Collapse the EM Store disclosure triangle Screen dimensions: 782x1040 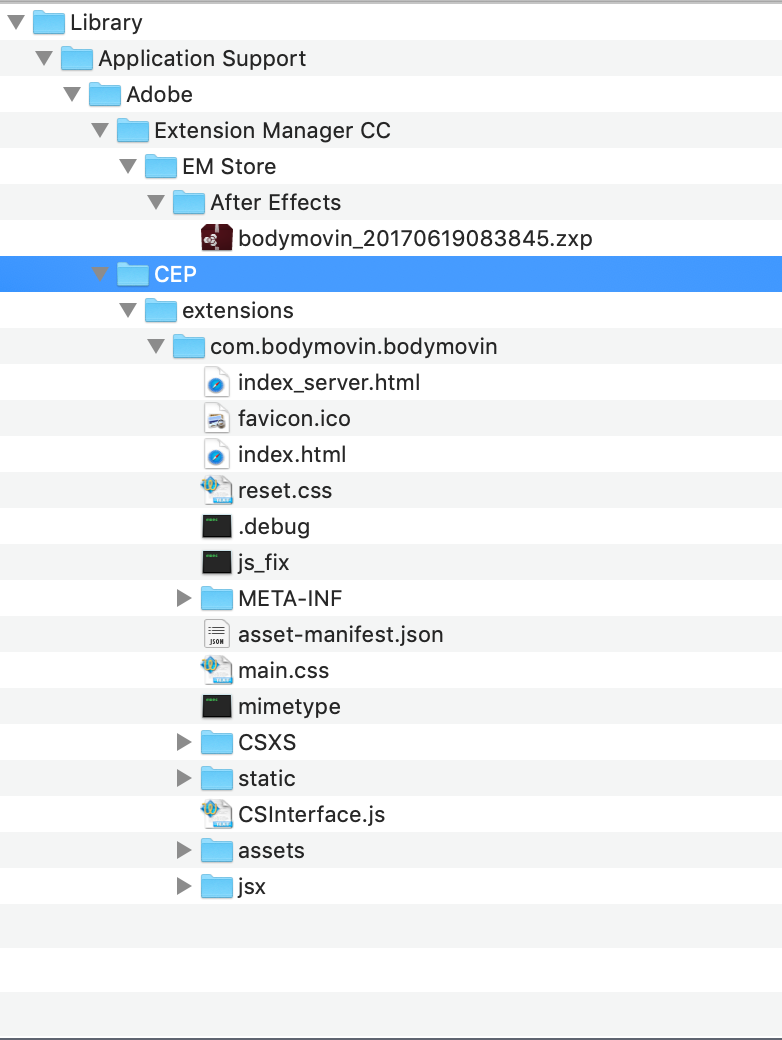coord(128,166)
